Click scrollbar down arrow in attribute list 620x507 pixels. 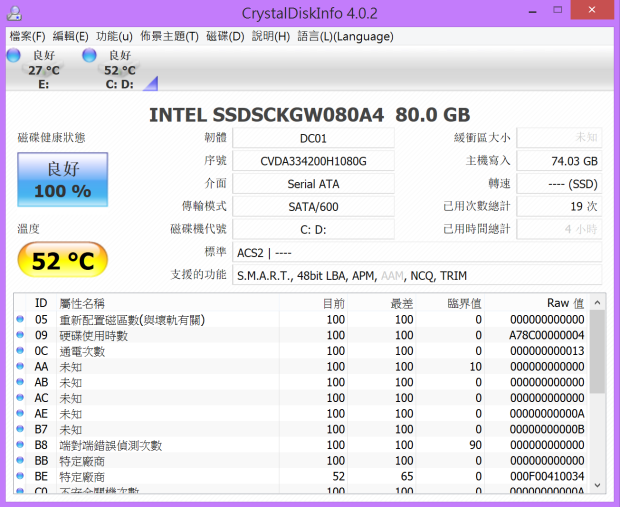click(597, 485)
